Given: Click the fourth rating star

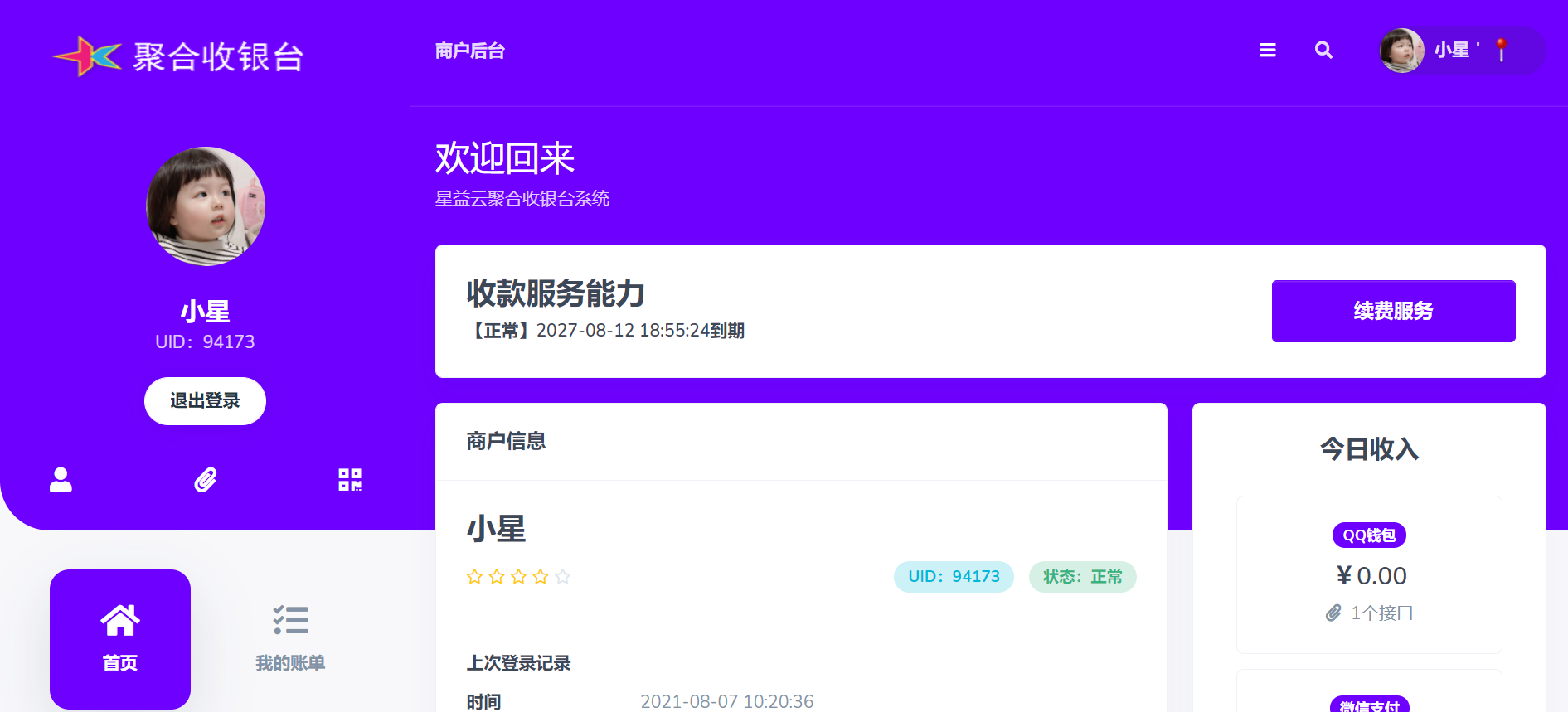Looking at the screenshot, I should click(541, 577).
